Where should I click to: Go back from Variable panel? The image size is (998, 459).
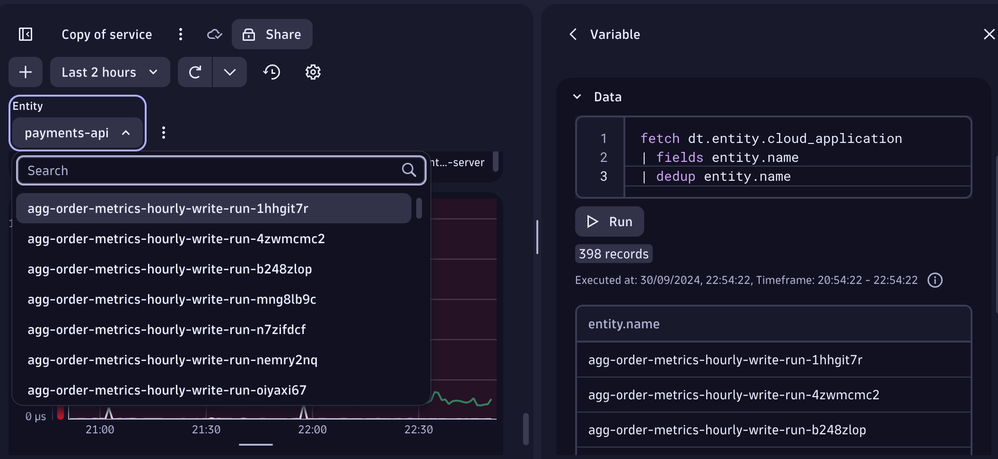coord(573,34)
